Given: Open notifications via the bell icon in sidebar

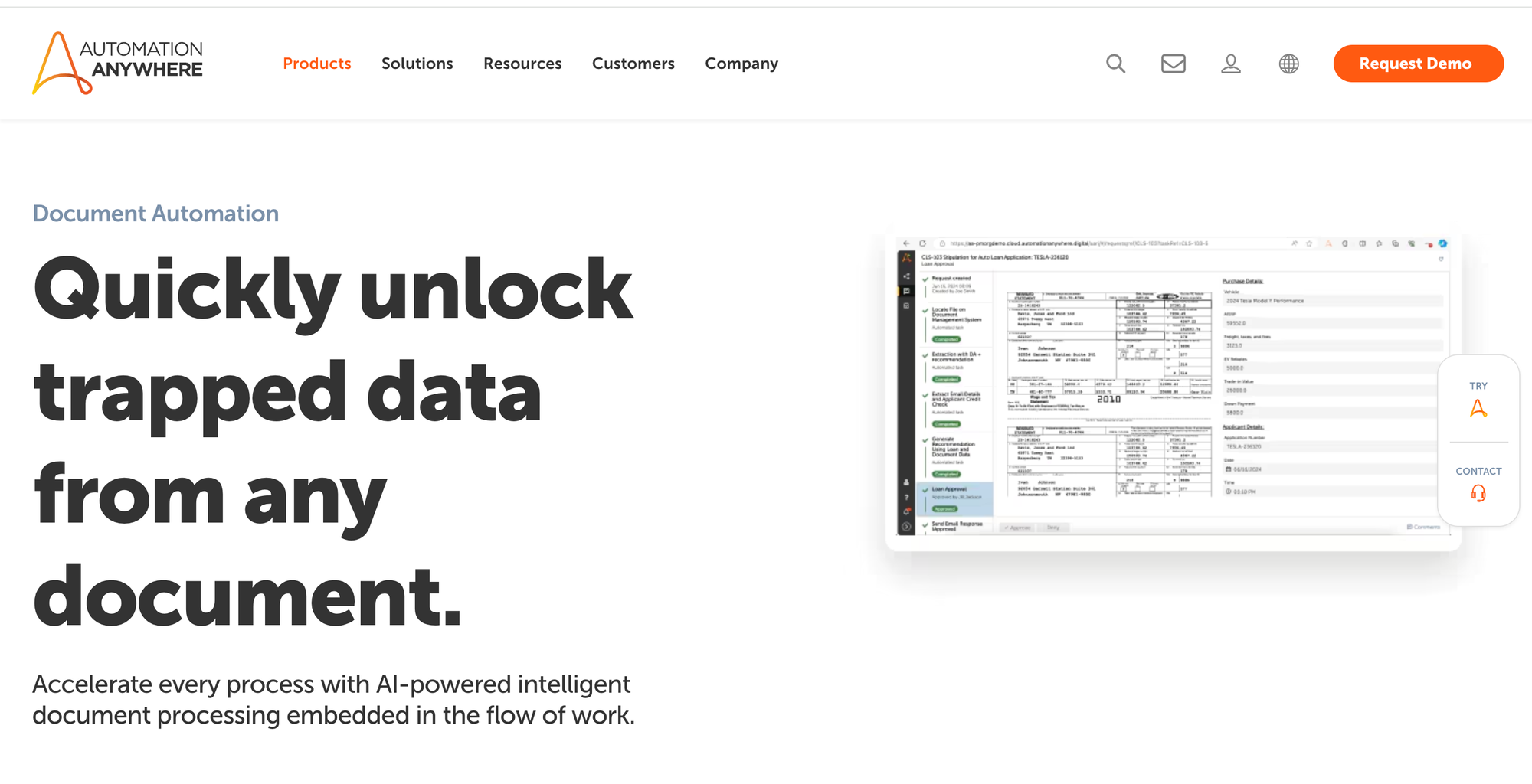Looking at the screenshot, I should coord(906,510).
